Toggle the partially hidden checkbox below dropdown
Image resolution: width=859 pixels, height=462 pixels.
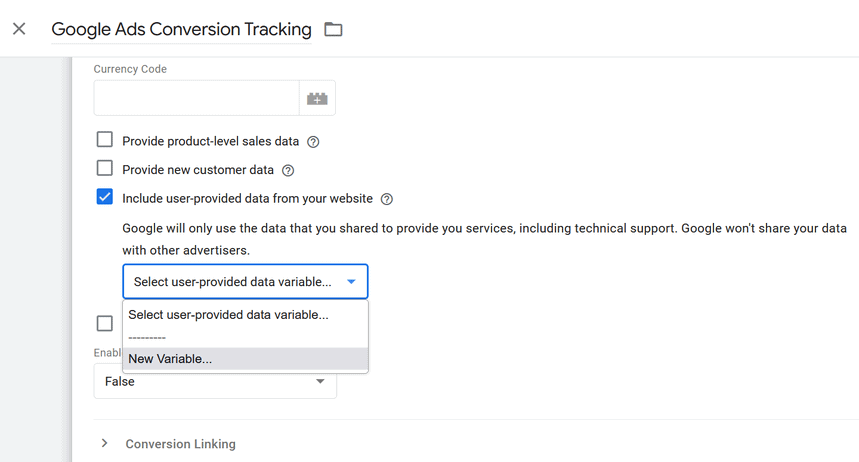point(105,323)
